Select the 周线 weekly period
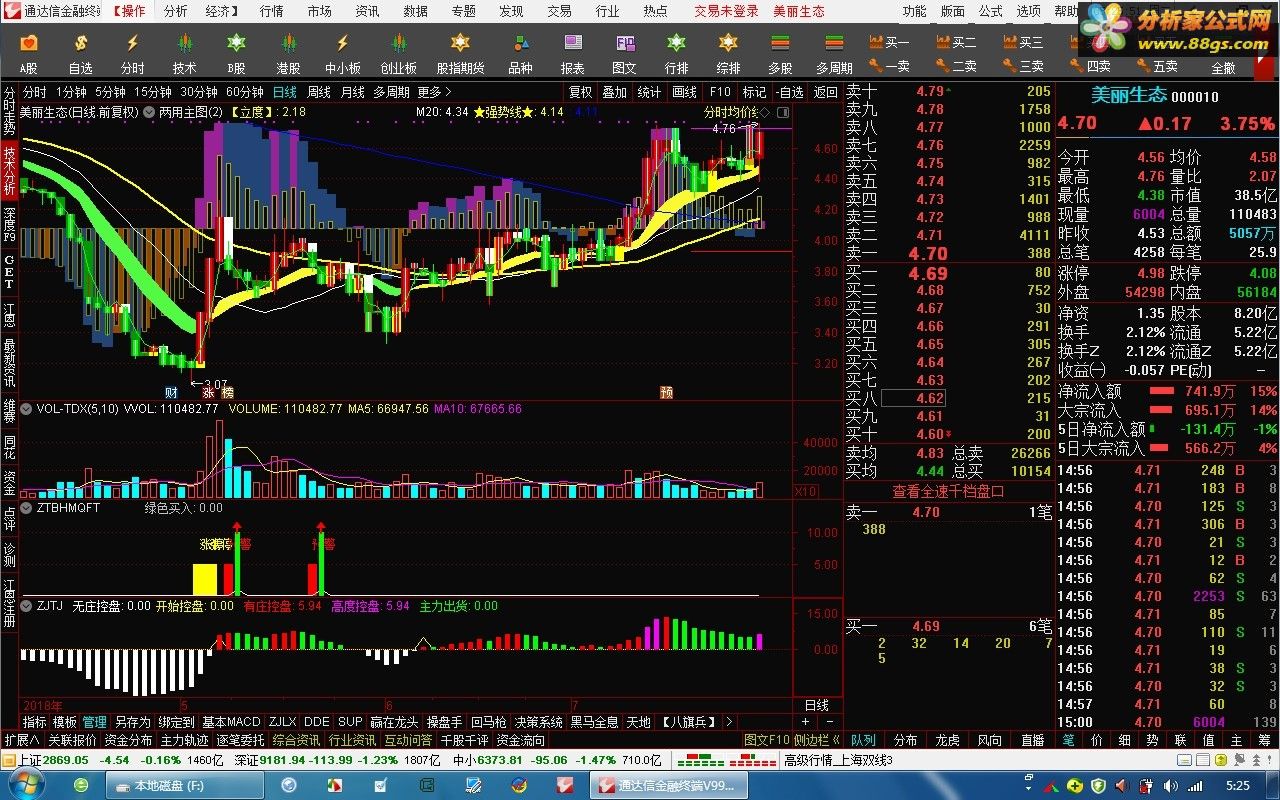 click(319, 92)
